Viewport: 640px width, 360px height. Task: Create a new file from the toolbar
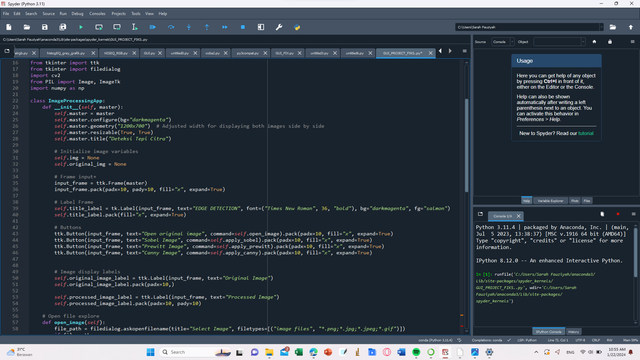tap(9, 27)
